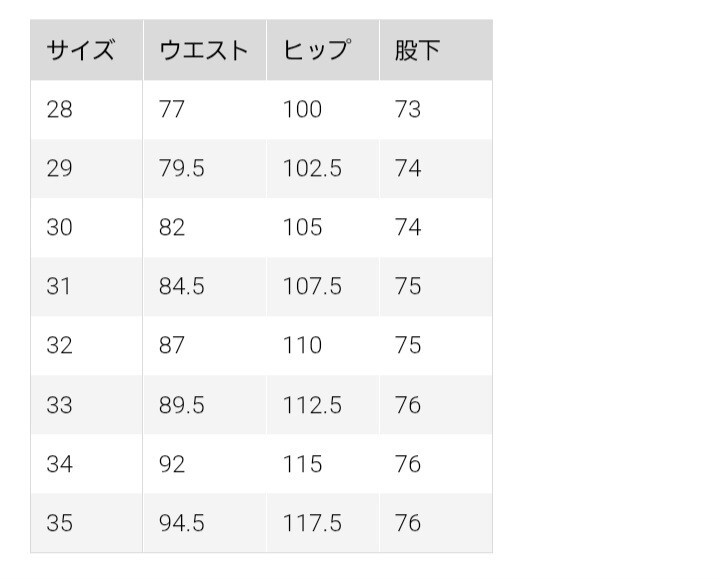The width and height of the screenshot is (720, 579).
Task: Click waist value 94.5
Action: [x=181, y=523]
